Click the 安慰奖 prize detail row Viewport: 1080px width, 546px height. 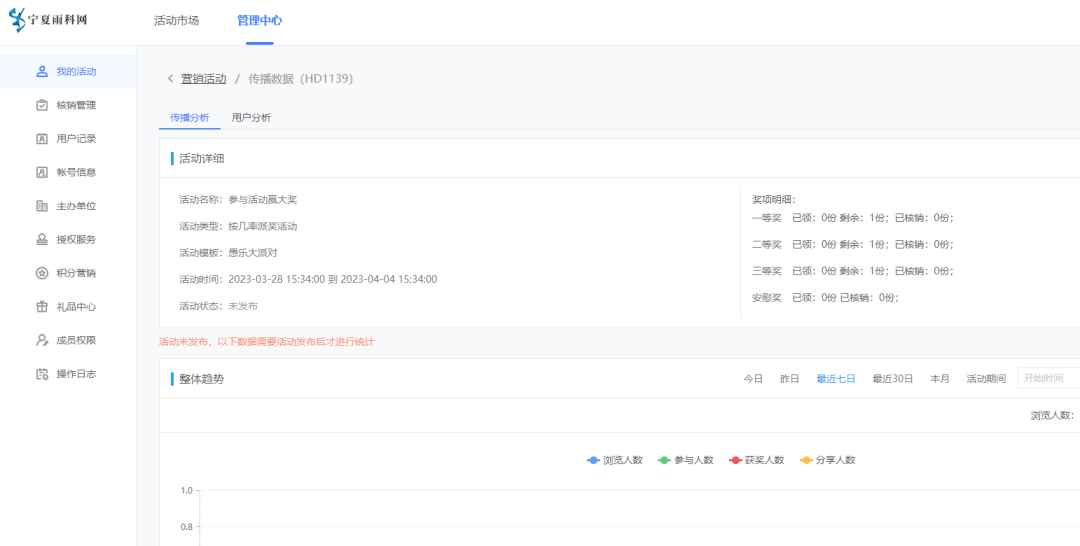tap(826, 297)
